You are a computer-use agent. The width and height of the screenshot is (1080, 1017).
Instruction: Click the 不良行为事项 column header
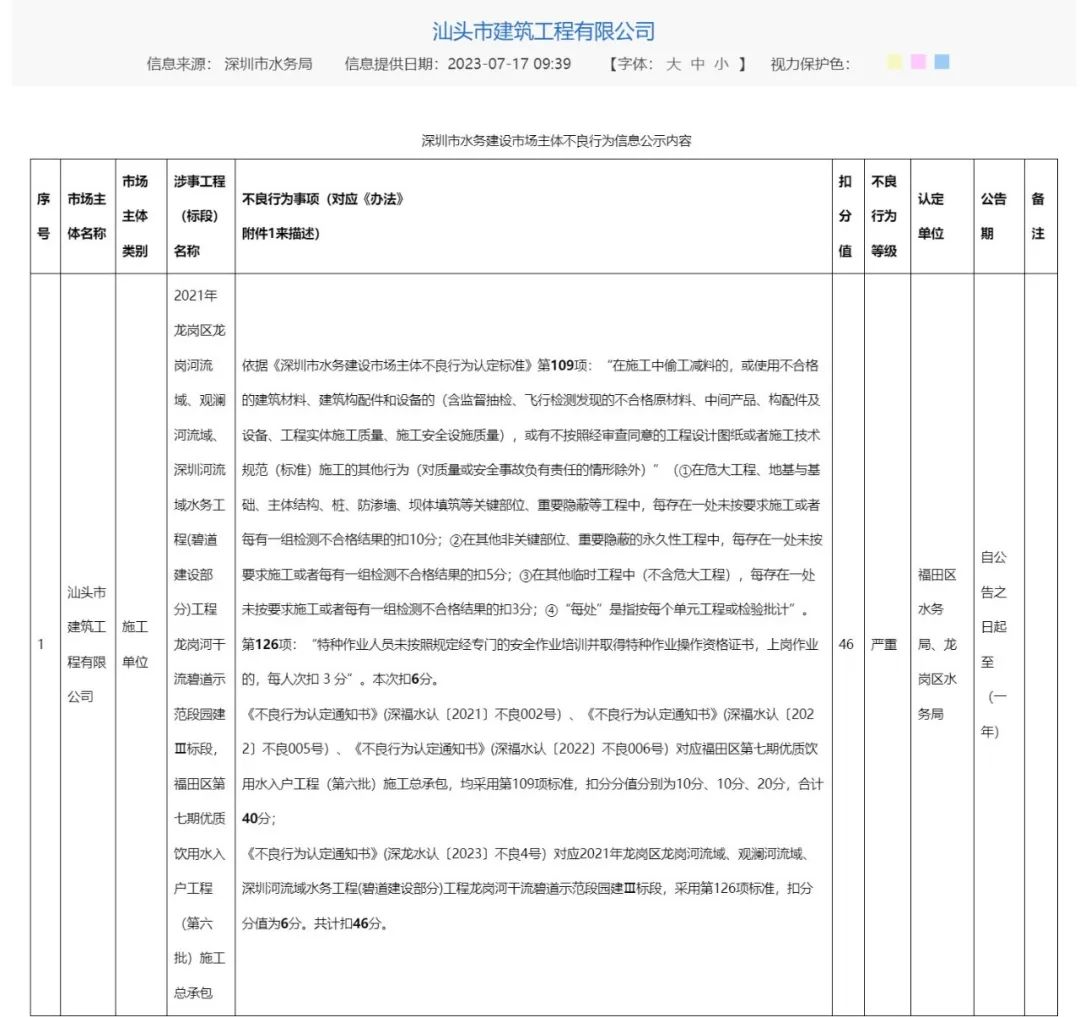pyautogui.click(x=533, y=216)
